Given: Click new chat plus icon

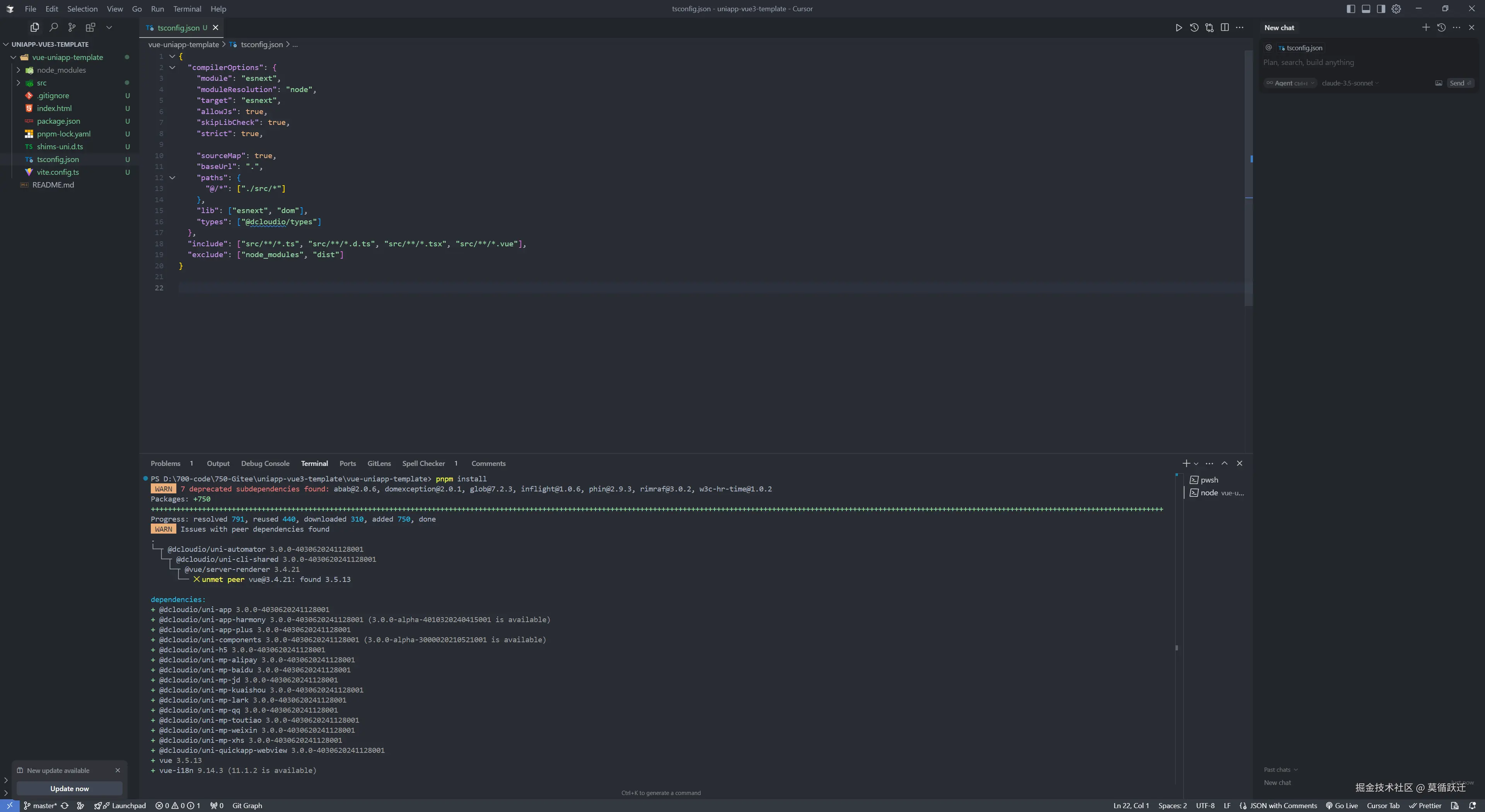Looking at the screenshot, I should [x=1425, y=28].
